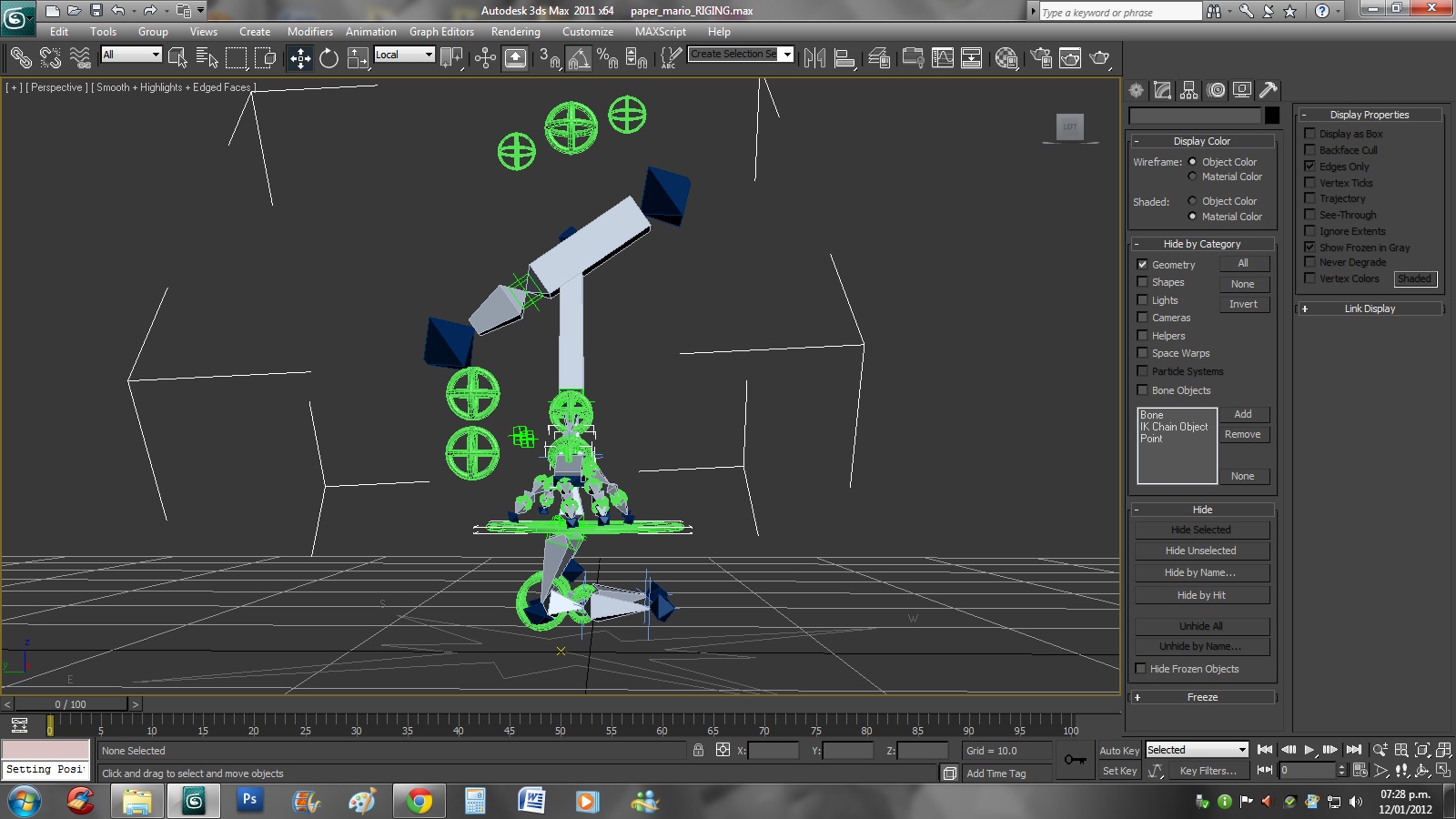Image resolution: width=1456 pixels, height=819 pixels.
Task: Check the Bone Objects checkbox
Action: coord(1142,390)
